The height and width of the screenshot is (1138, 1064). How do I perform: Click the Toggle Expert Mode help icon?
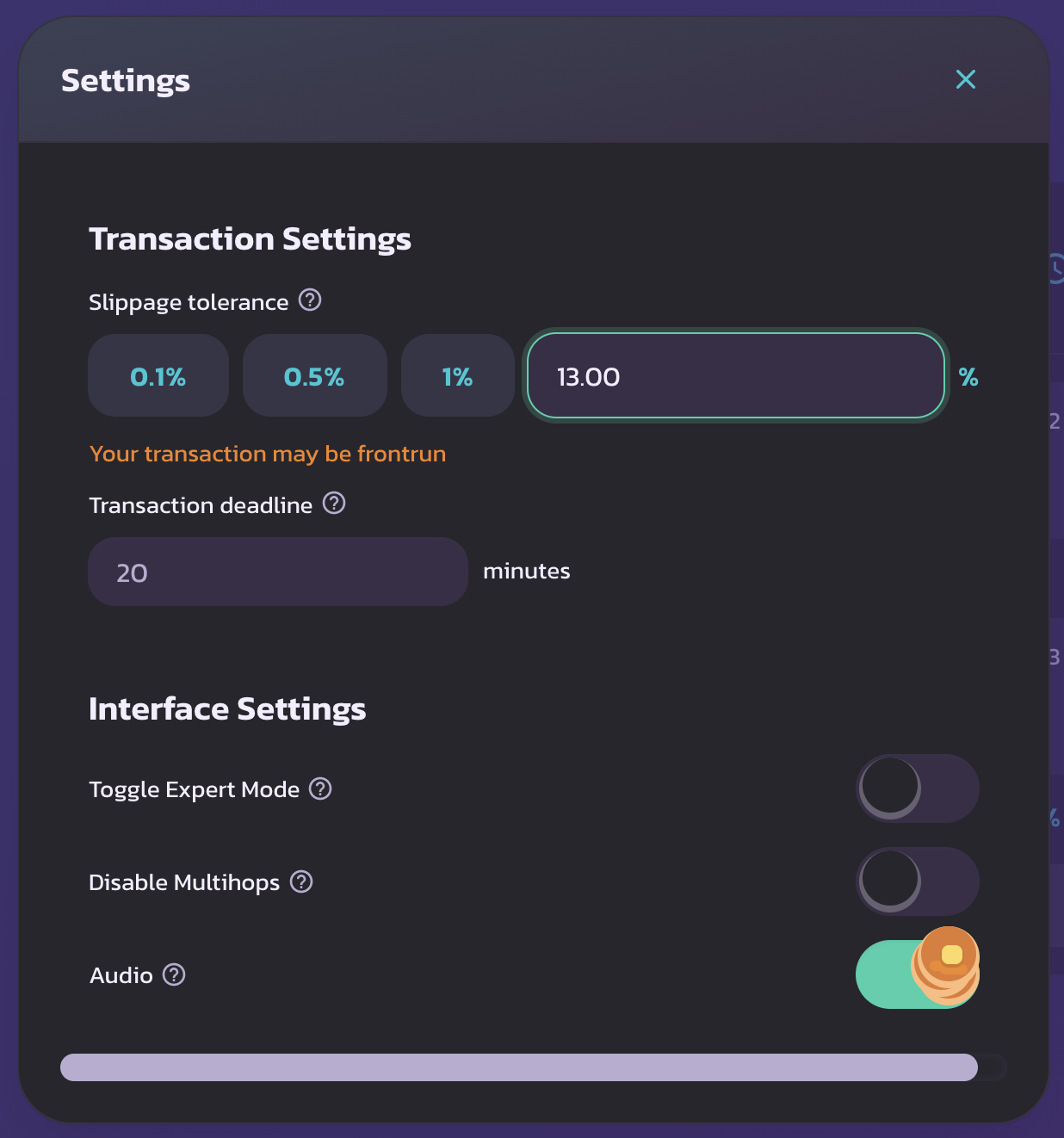[x=320, y=789]
